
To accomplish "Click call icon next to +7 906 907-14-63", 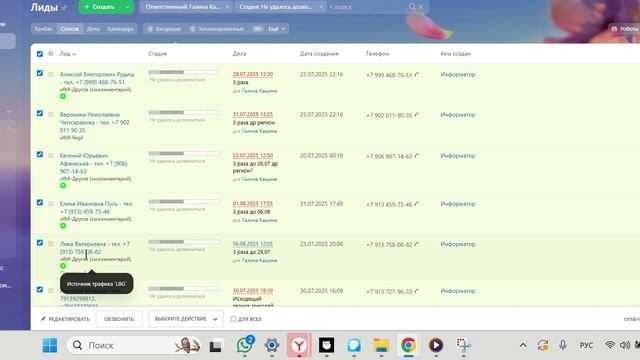I will (x=416, y=156).
